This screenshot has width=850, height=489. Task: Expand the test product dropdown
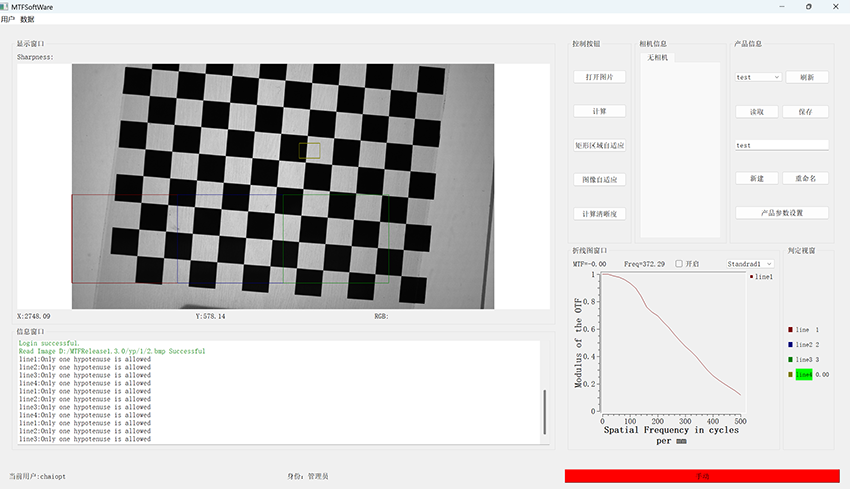(758, 77)
